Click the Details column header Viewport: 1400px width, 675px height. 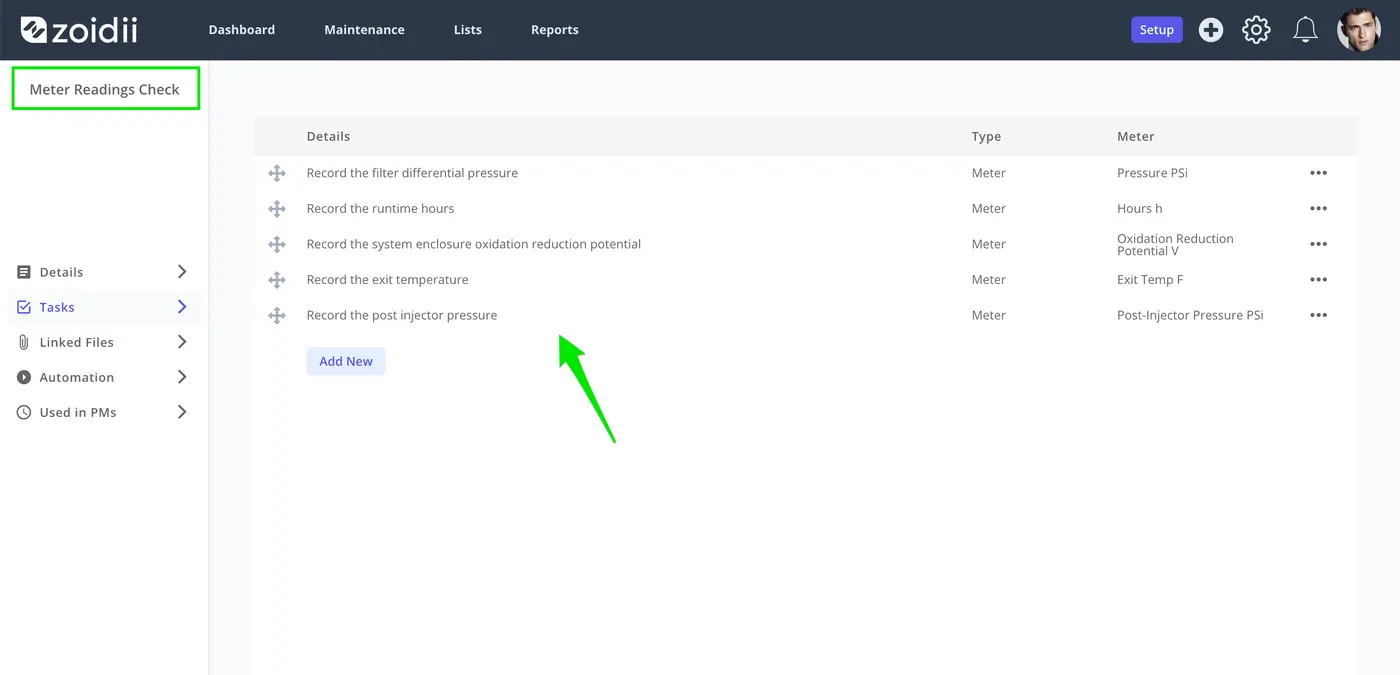click(328, 136)
